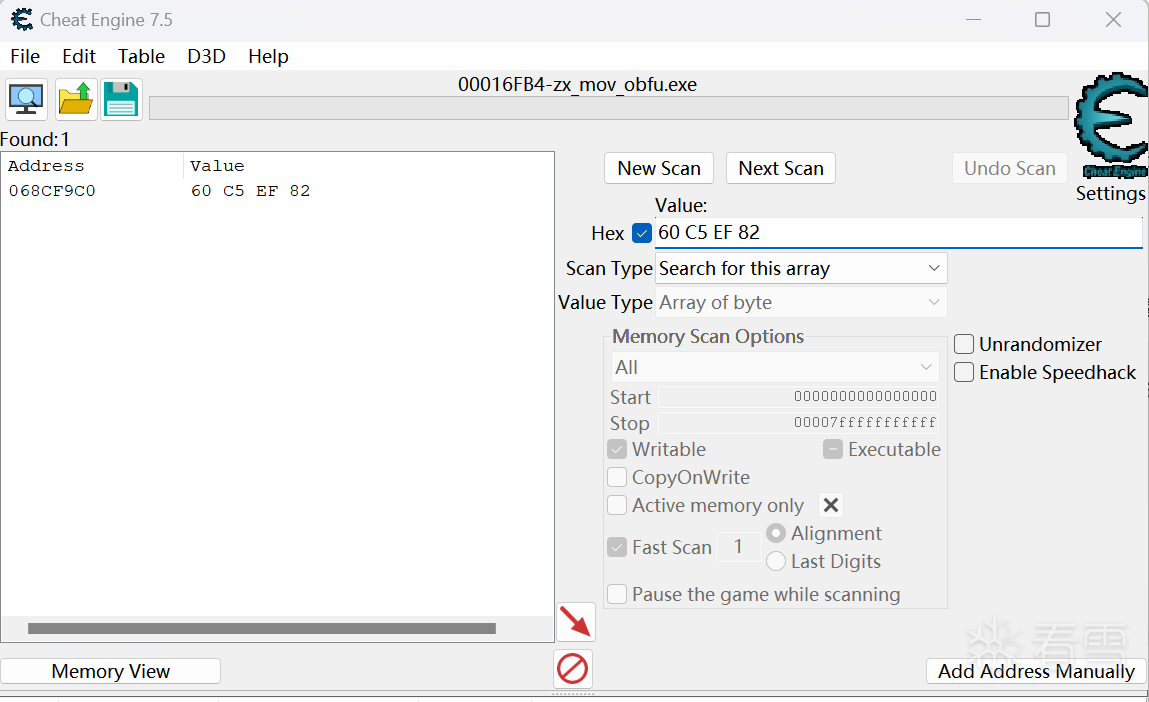
Task: Open the Table menu
Action: coord(141,56)
